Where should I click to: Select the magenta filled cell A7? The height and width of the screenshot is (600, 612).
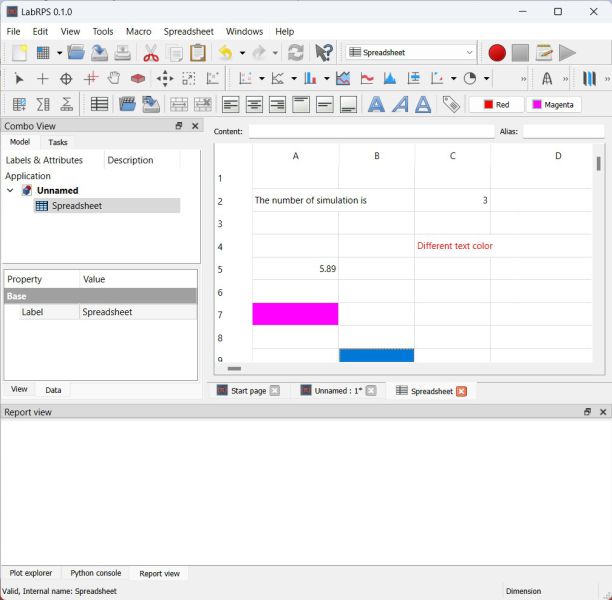click(x=295, y=314)
